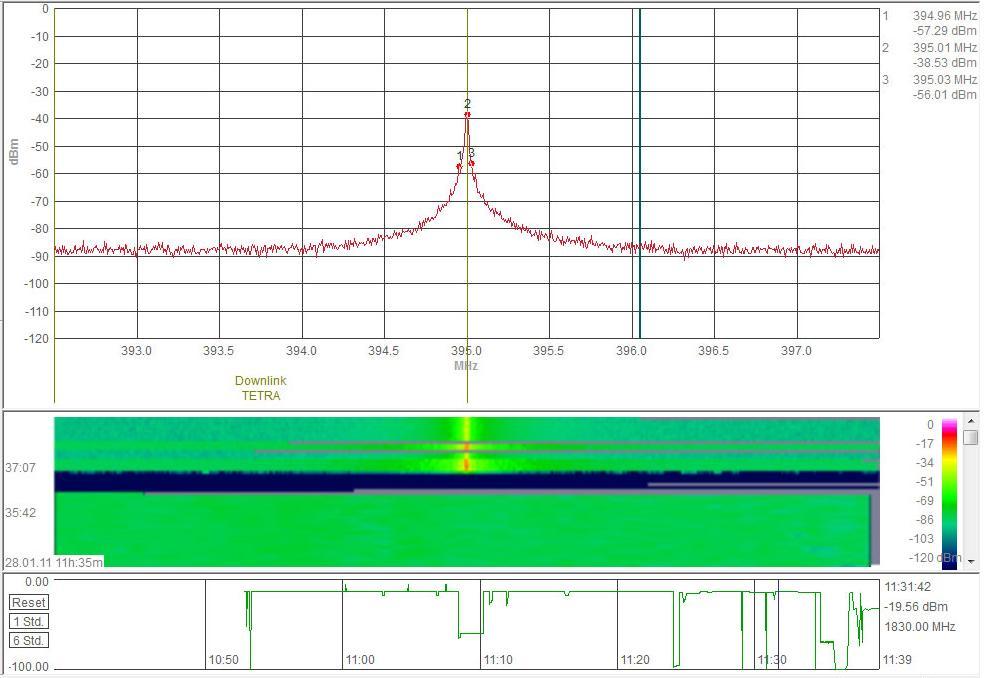Select the 1 Std. time range button
Screen dimensions: 985x678
pyautogui.click(x=29, y=621)
